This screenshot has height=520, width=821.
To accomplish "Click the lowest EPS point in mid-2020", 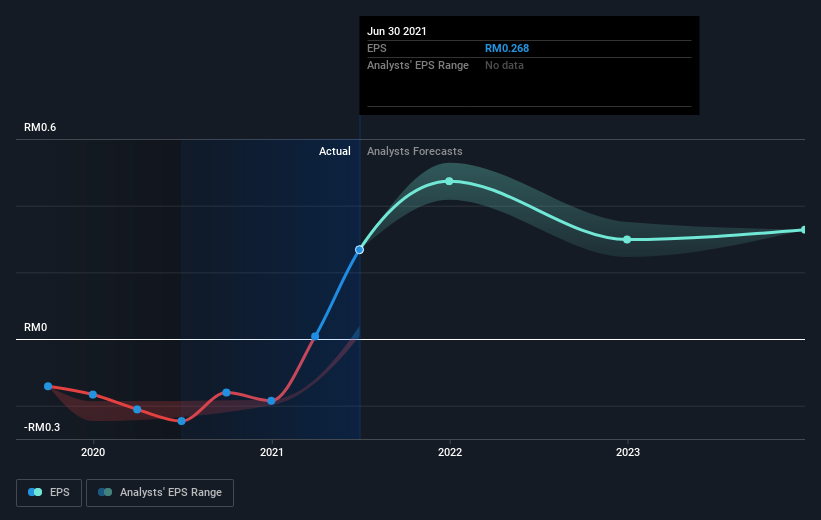I will click(x=182, y=421).
